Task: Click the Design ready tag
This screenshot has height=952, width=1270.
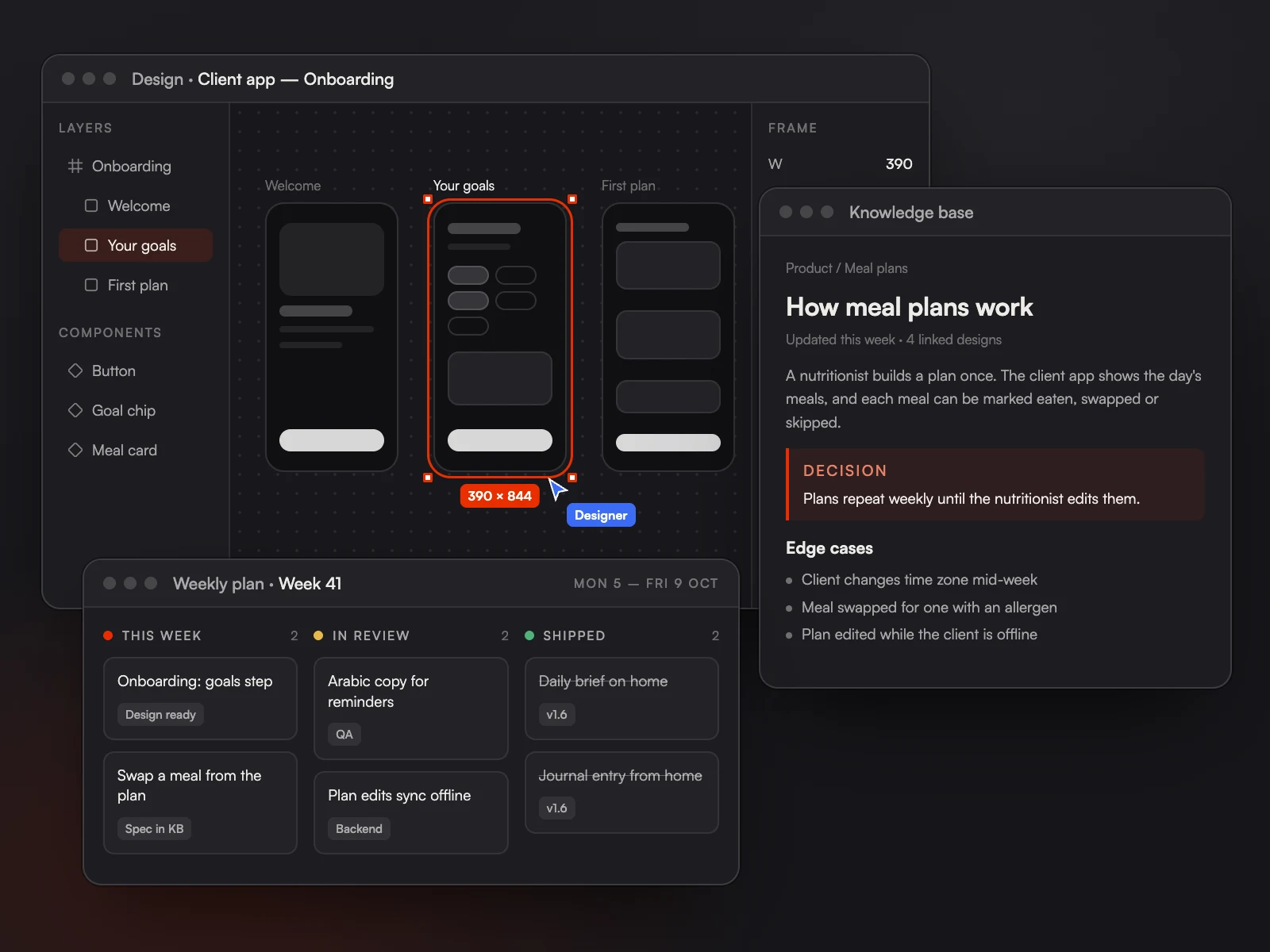Action: click(x=160, y=714)
